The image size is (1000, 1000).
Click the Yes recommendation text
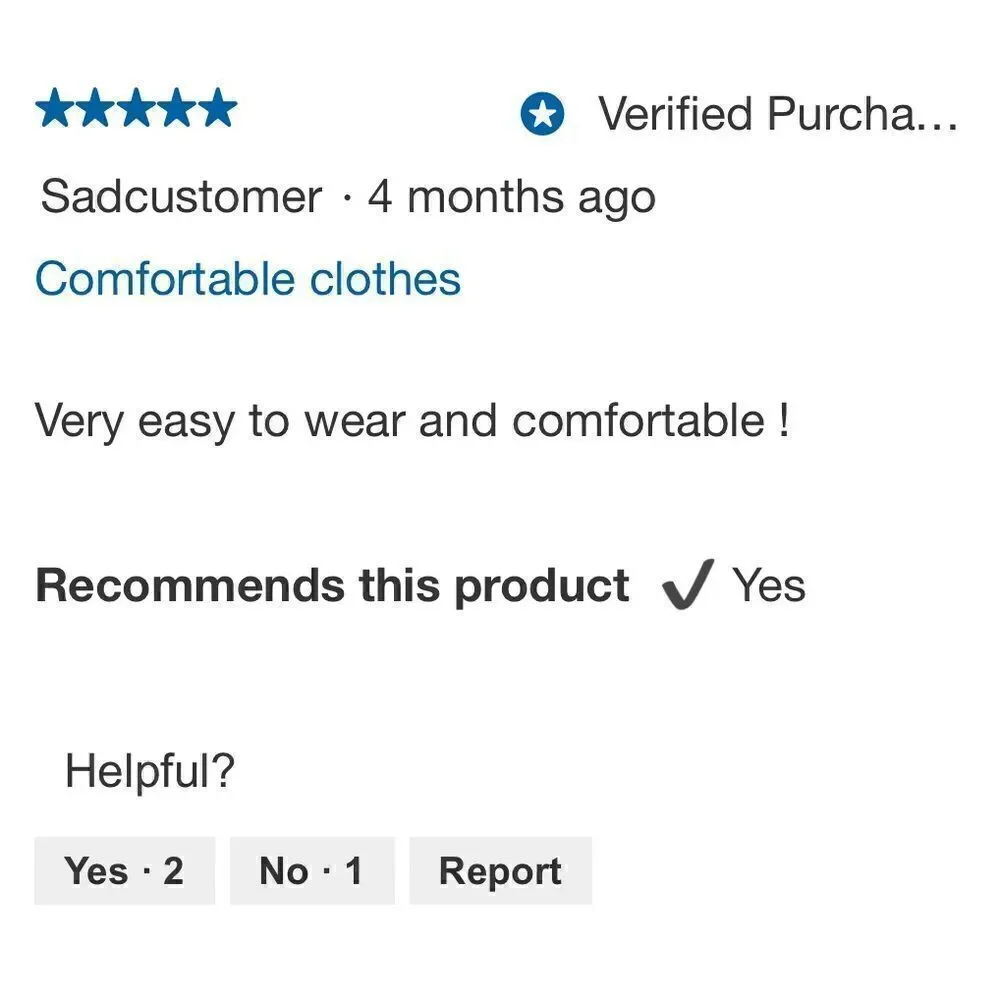[768, 585]
